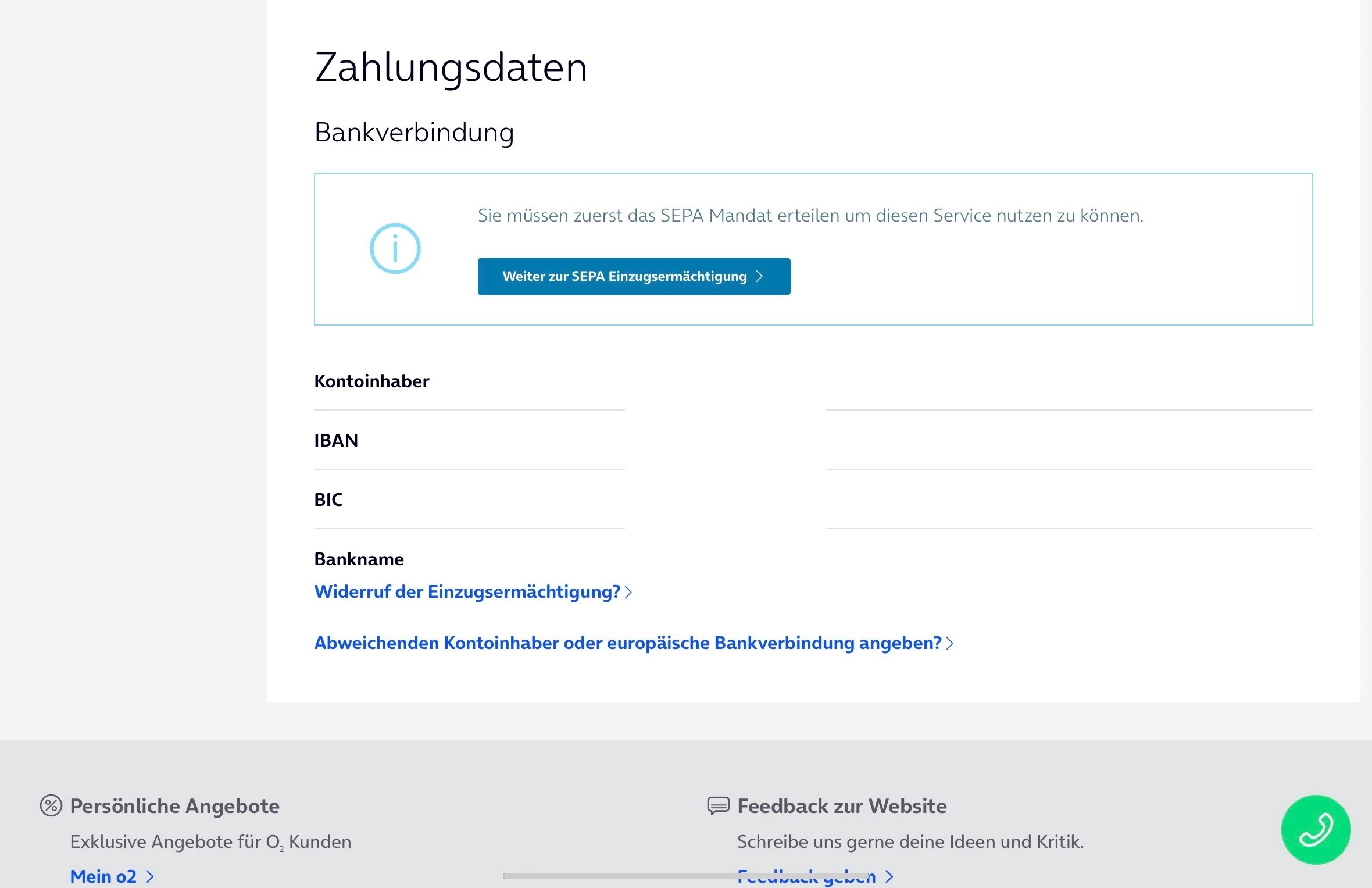The height and width of the screenshot is (888, 1372).
Task: Click the blue info circle icon
Action: click(x=395, y=249)
